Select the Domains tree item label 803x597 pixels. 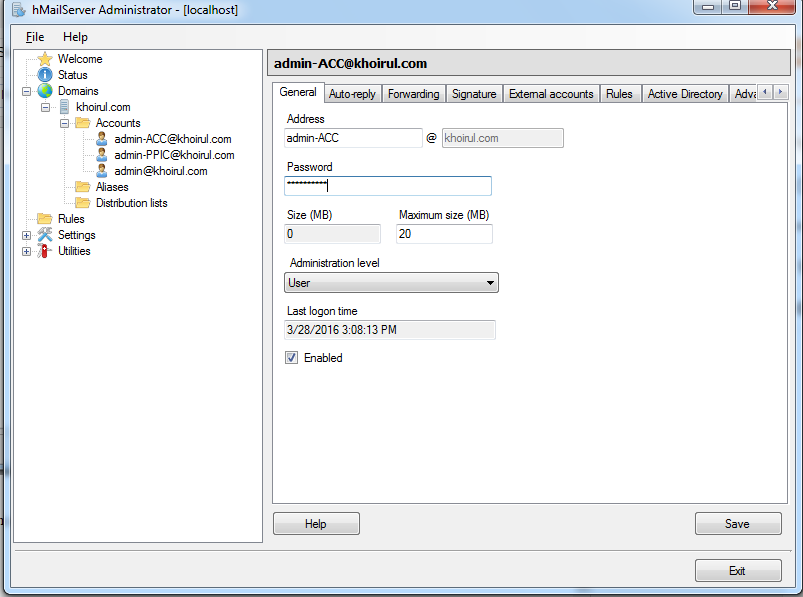tap(78, 91)
